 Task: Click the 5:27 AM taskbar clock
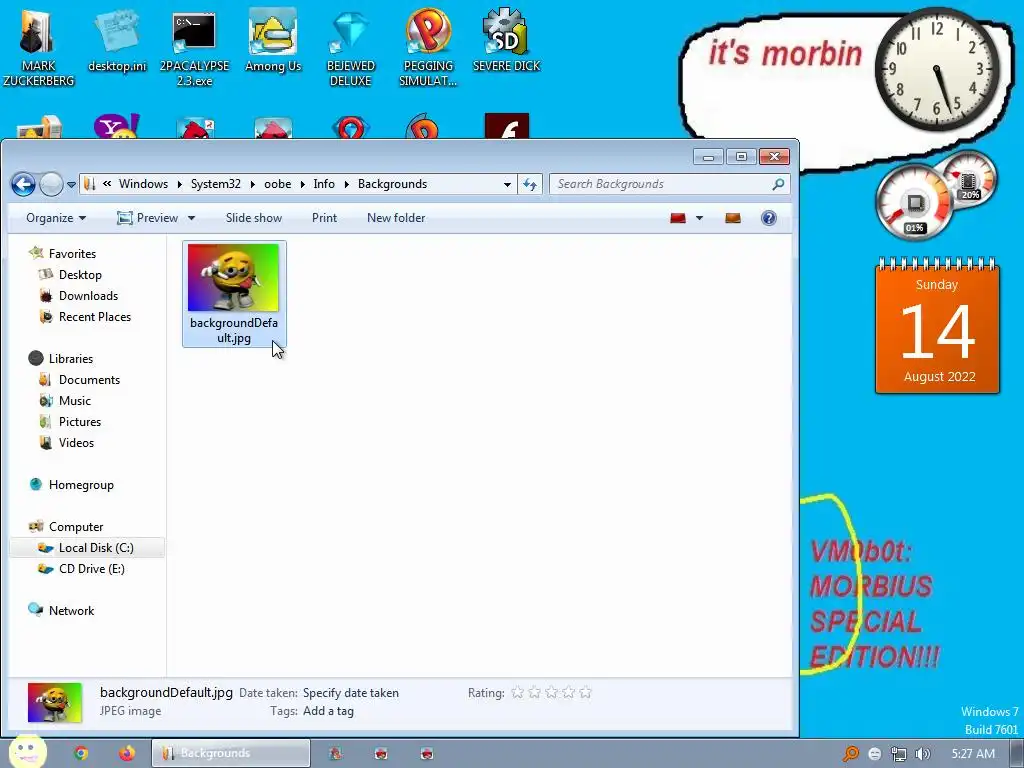click(973, 754)
